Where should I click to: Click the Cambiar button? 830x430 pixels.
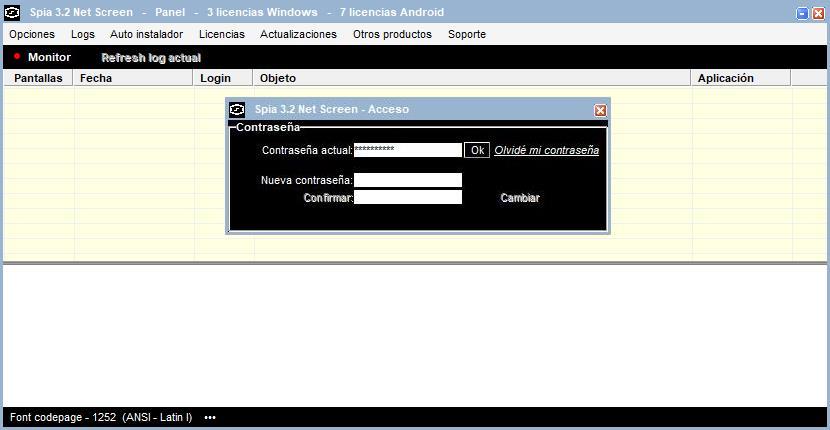pyautogui.click(x=520, y=198)
